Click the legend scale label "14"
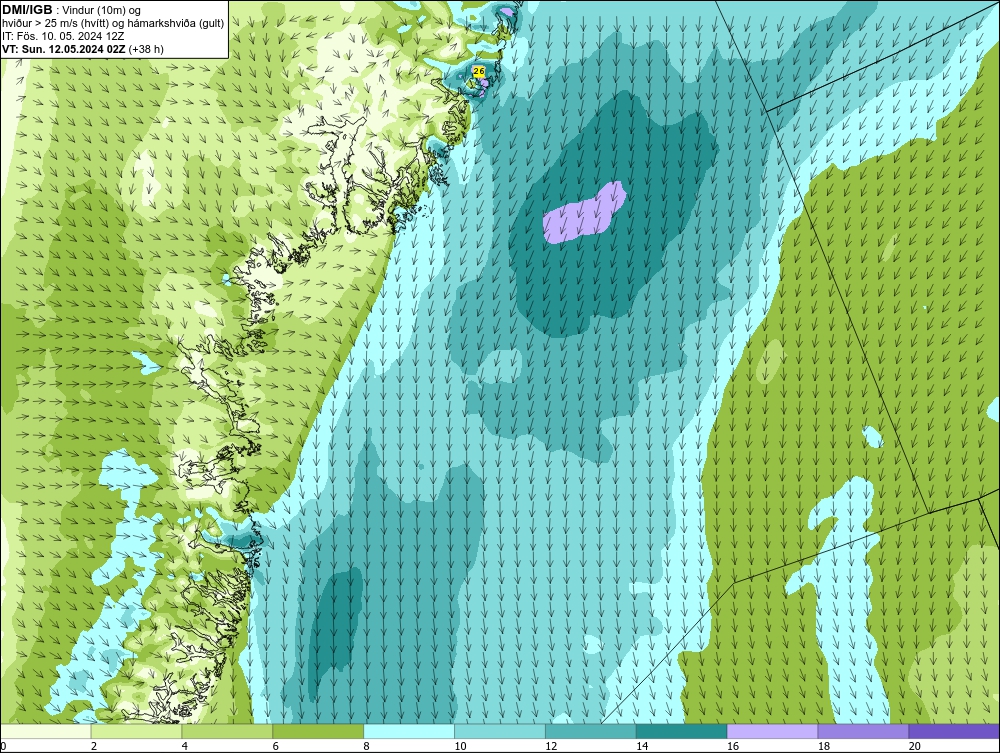1000x753 pixels. (642, 746)
